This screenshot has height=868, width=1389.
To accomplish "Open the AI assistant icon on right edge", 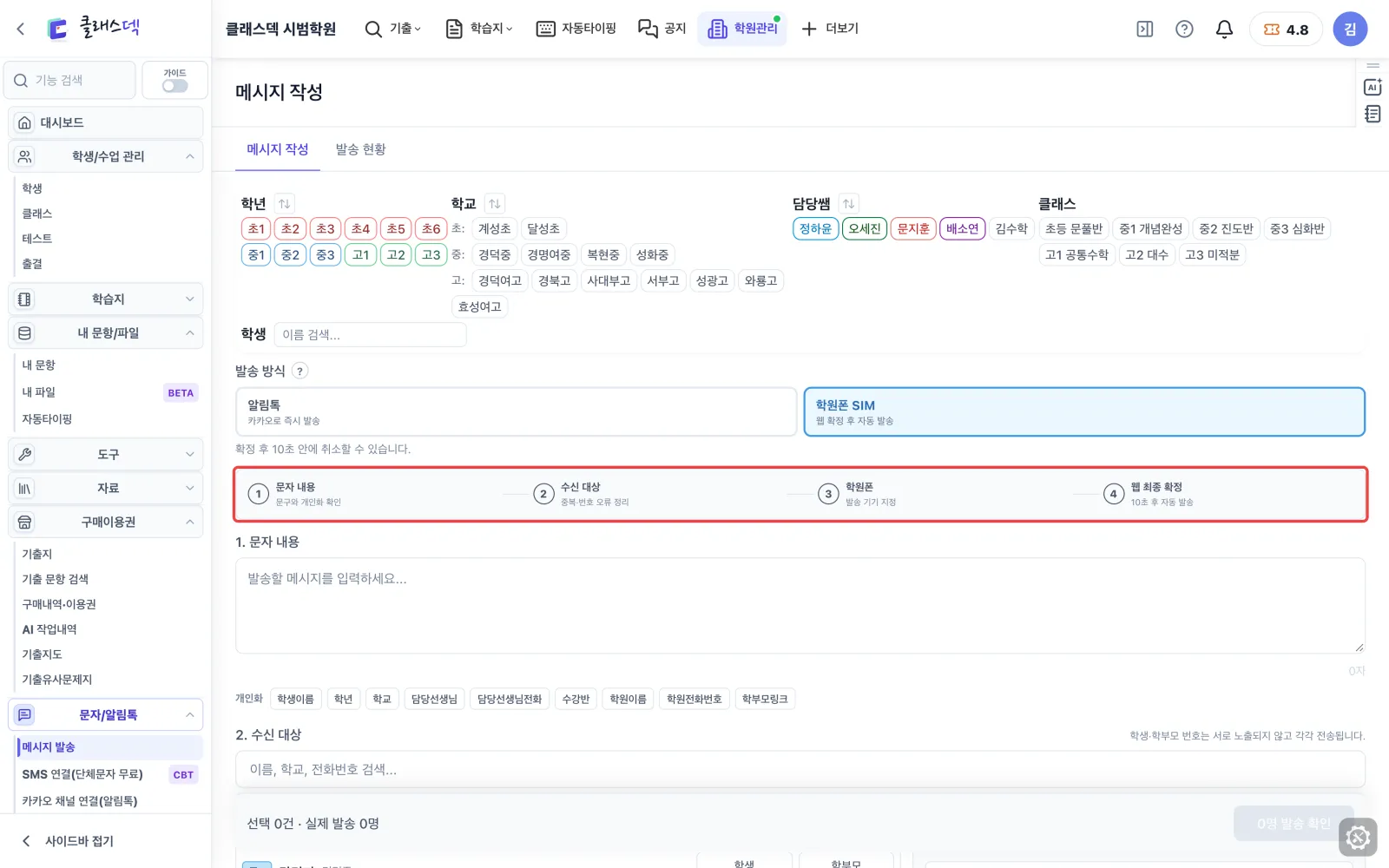I will (1373, 87).
